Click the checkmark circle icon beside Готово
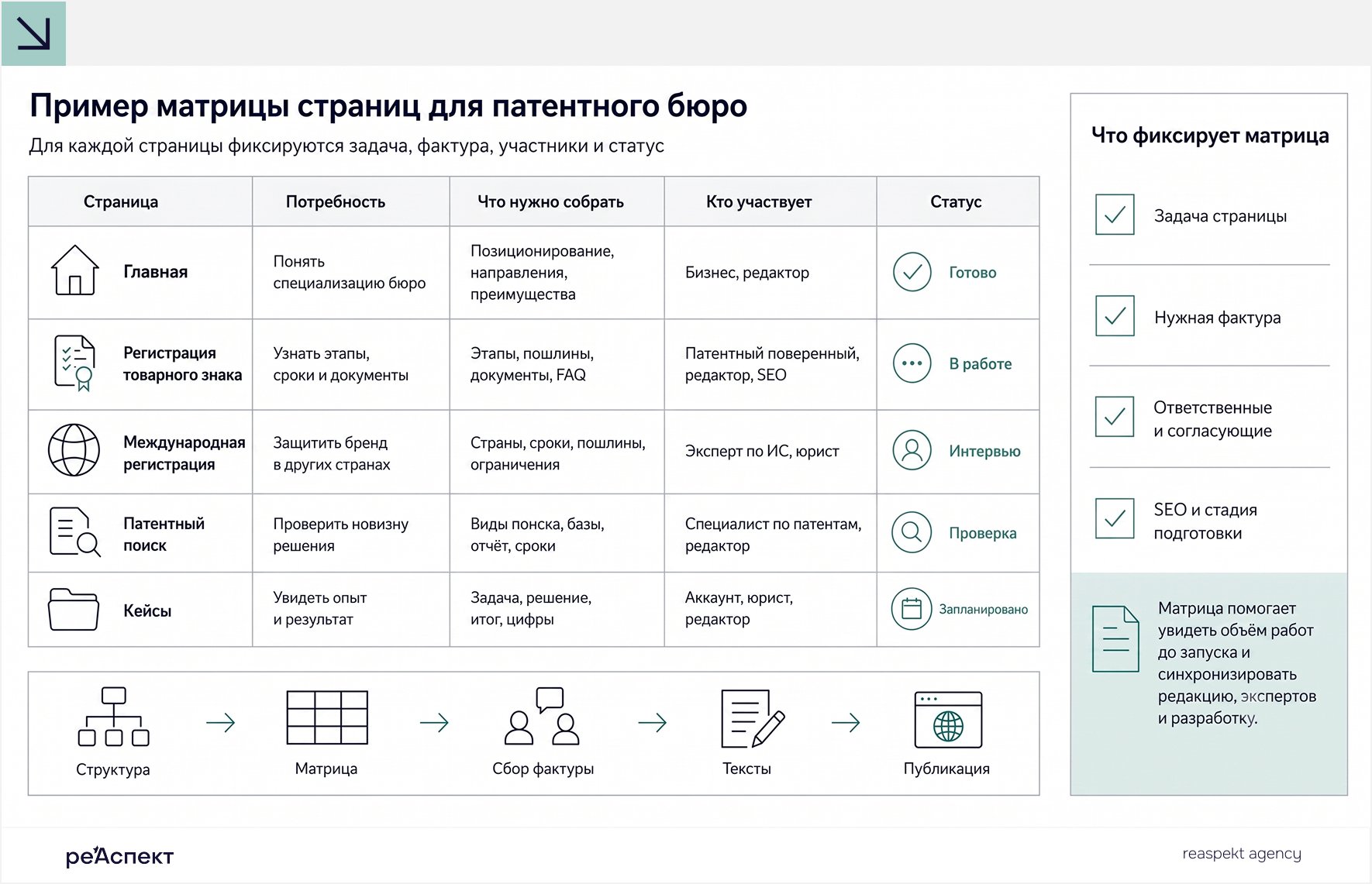This screenshot has width=1372, height=884. (x=912, y=272)
